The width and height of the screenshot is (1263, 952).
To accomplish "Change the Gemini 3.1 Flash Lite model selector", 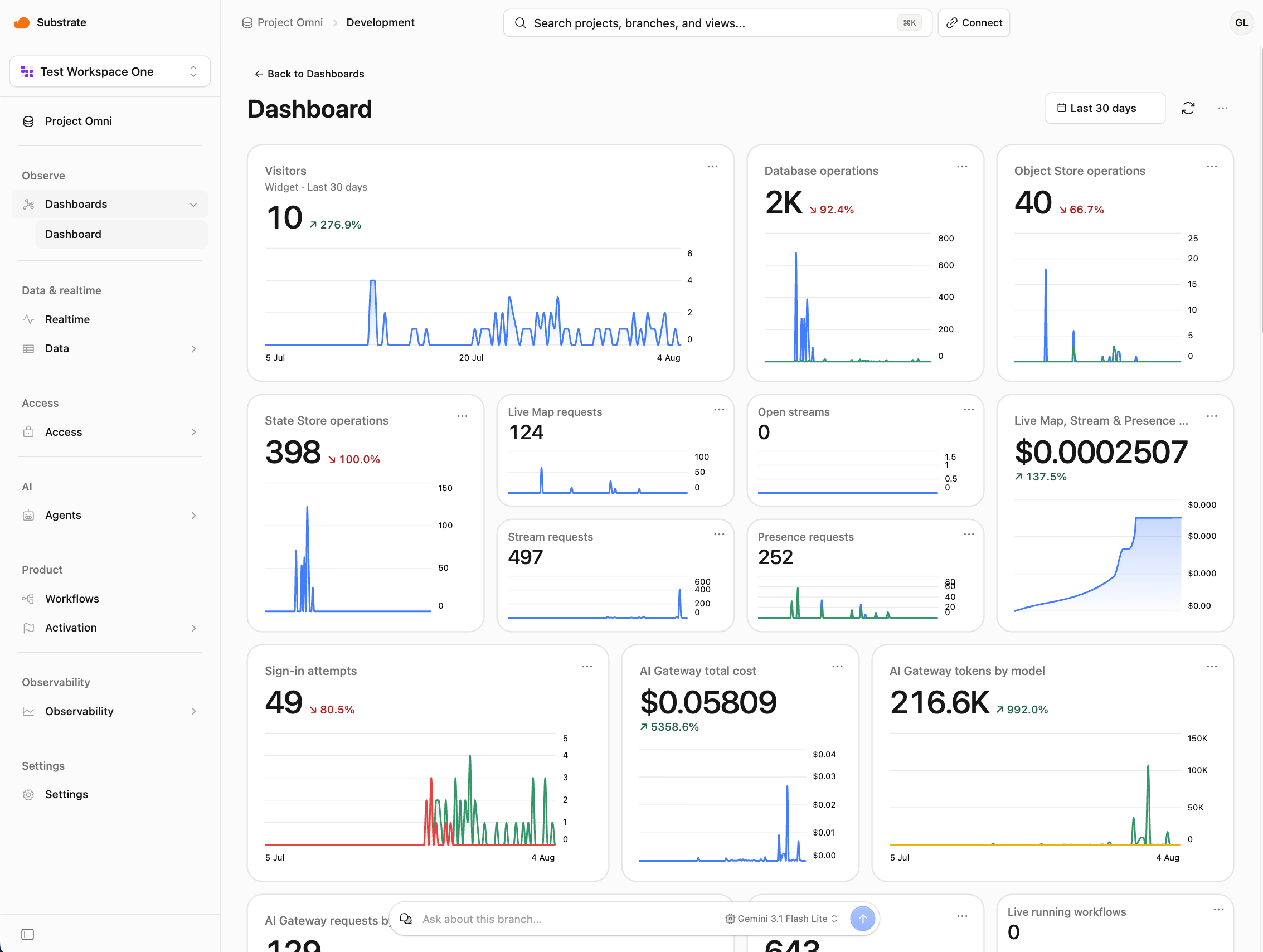I will pyautogui.click(x=781, y=919).
